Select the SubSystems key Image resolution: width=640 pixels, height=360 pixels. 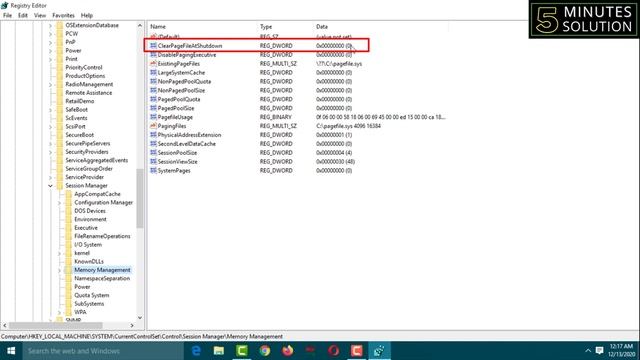click(x=89, y=304)
